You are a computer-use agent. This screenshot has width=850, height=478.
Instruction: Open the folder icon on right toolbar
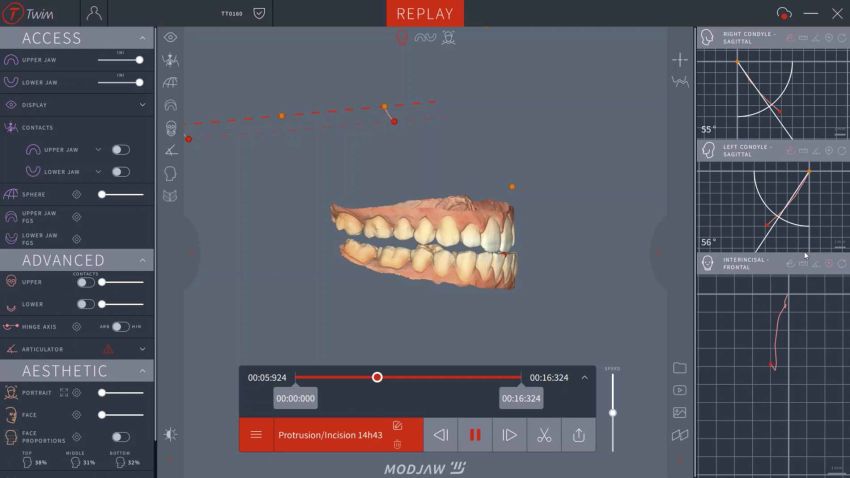pos(680,368)
